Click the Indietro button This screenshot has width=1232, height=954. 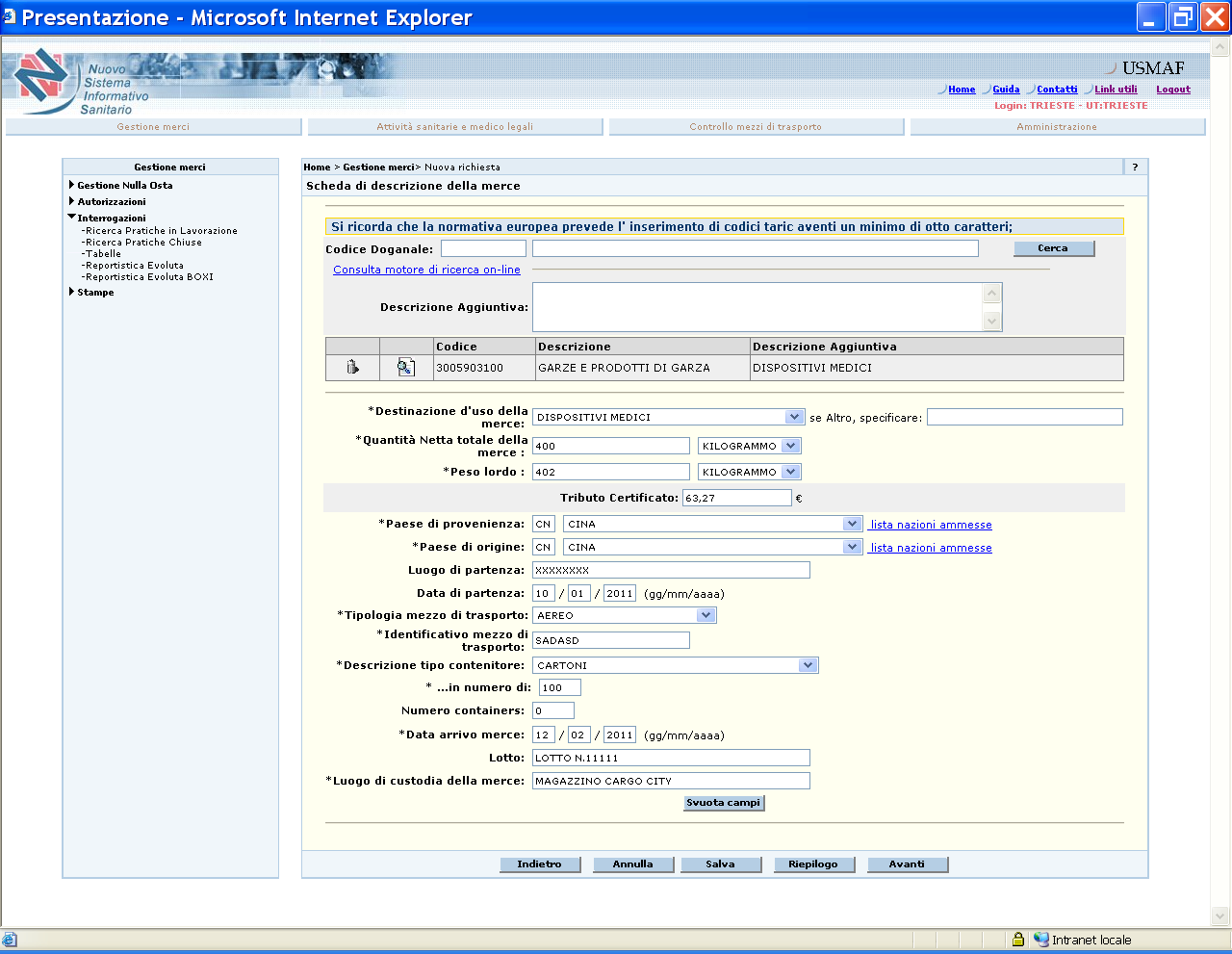(540, 864)
